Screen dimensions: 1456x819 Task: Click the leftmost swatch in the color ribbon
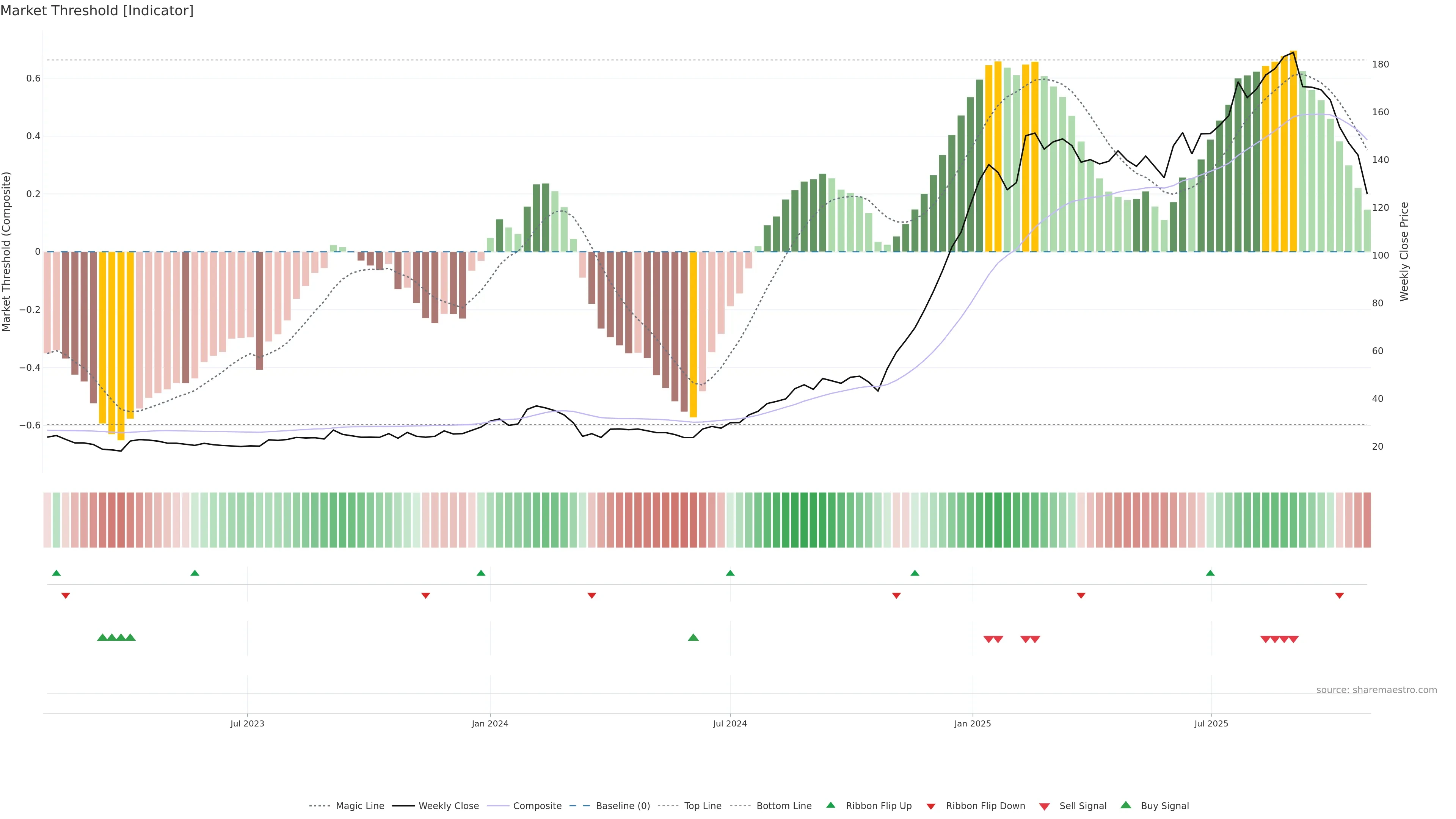click(47, 520)
